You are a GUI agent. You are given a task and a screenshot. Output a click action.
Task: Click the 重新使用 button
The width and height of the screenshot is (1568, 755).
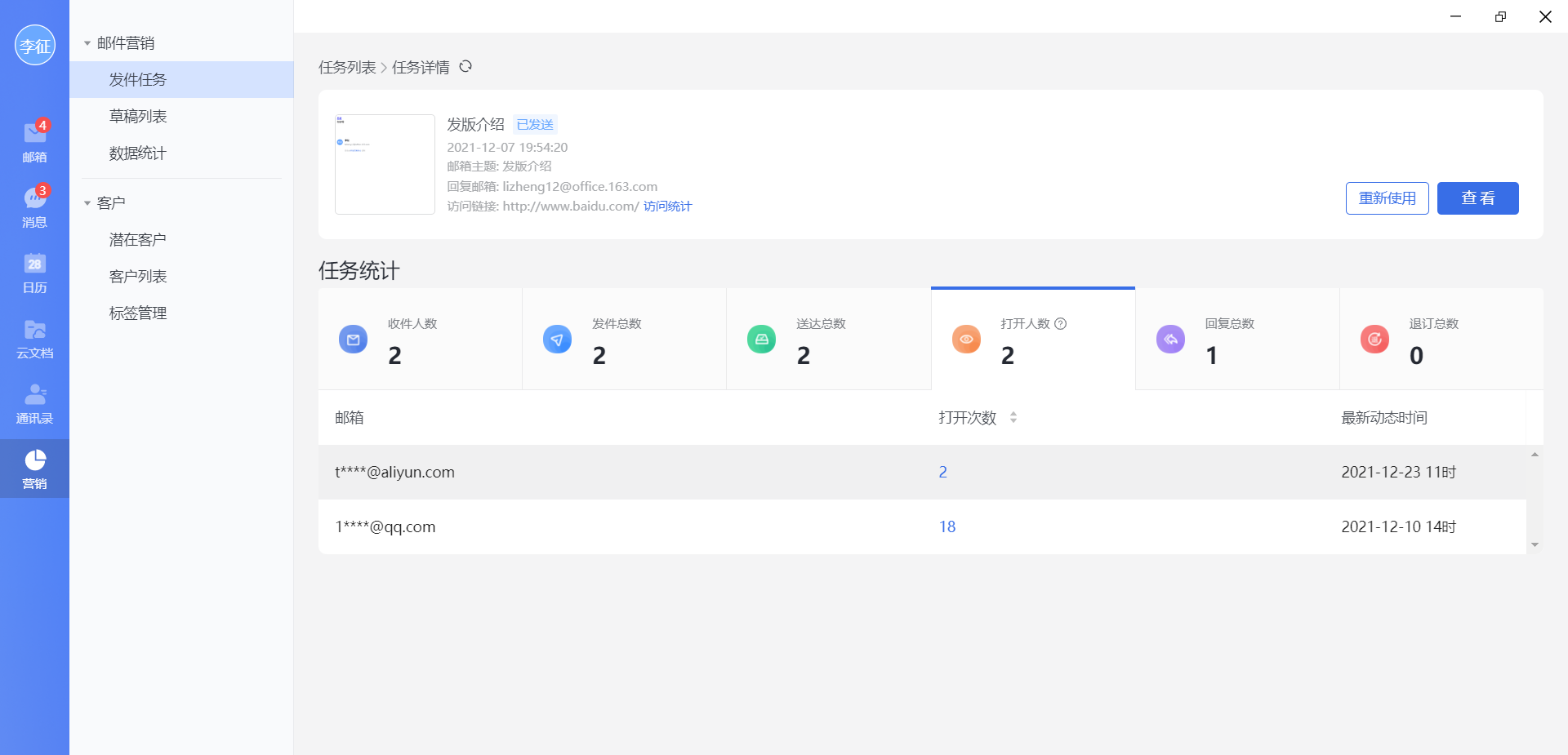click(x=1387, y=198)
